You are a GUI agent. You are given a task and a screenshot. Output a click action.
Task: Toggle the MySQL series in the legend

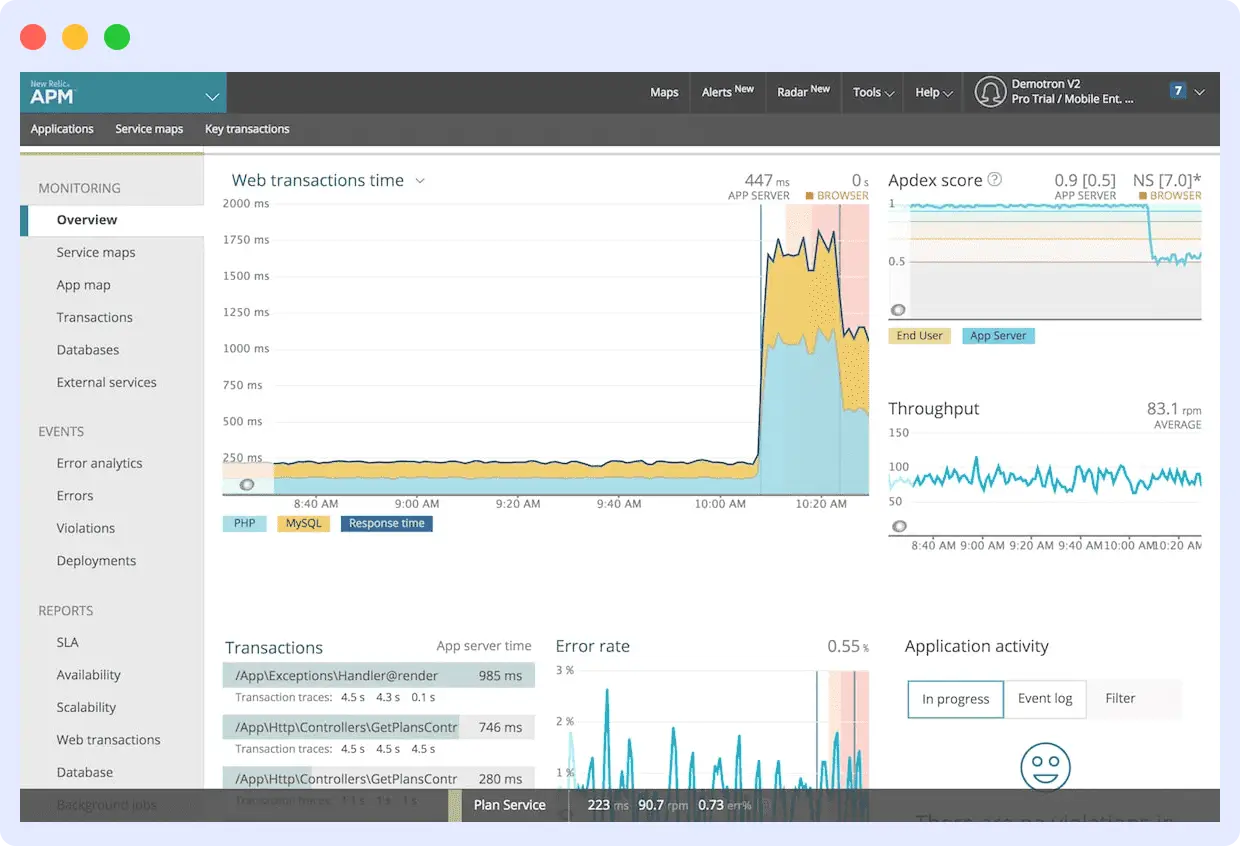303,523
